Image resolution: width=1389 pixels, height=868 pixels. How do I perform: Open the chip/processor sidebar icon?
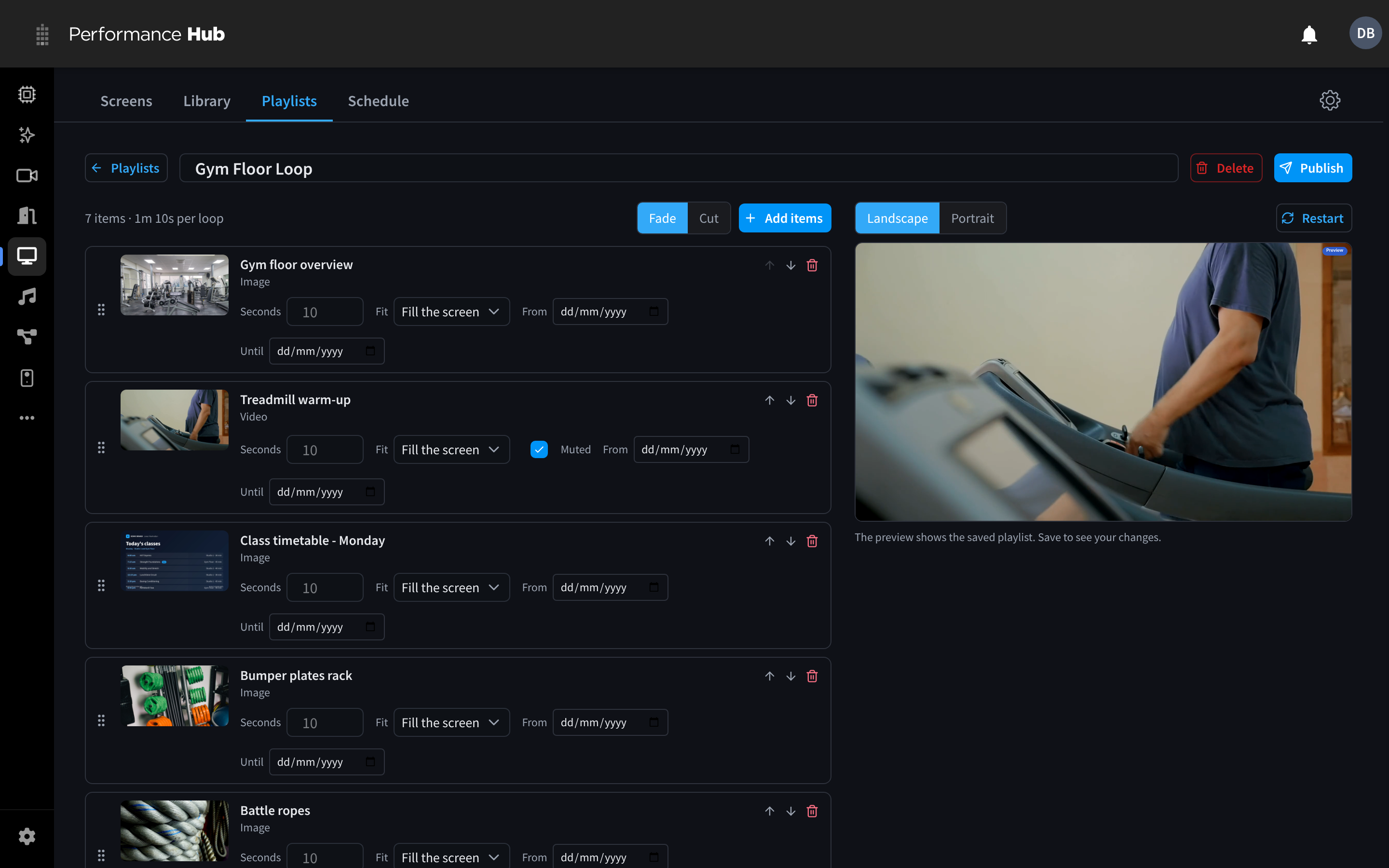pos(27,95)
